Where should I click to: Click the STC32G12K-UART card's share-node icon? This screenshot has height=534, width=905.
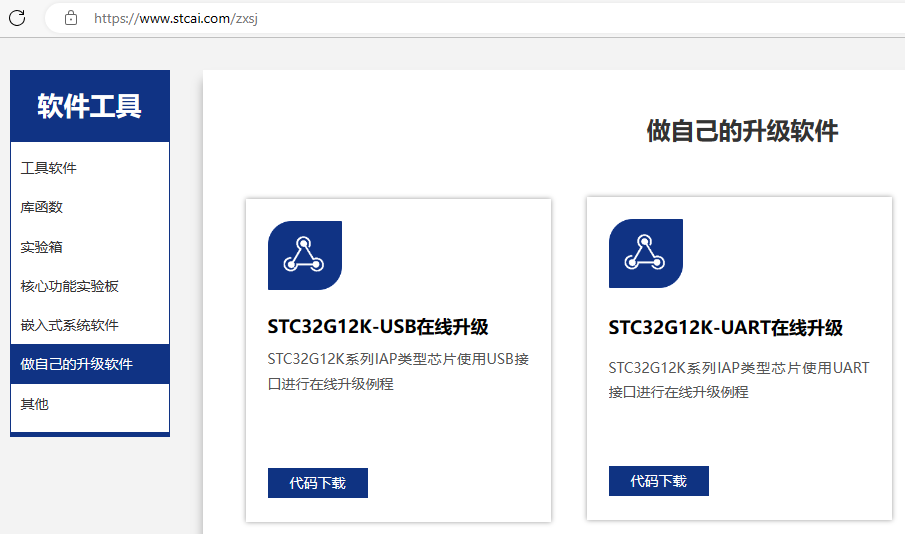(x=646, y=253)
